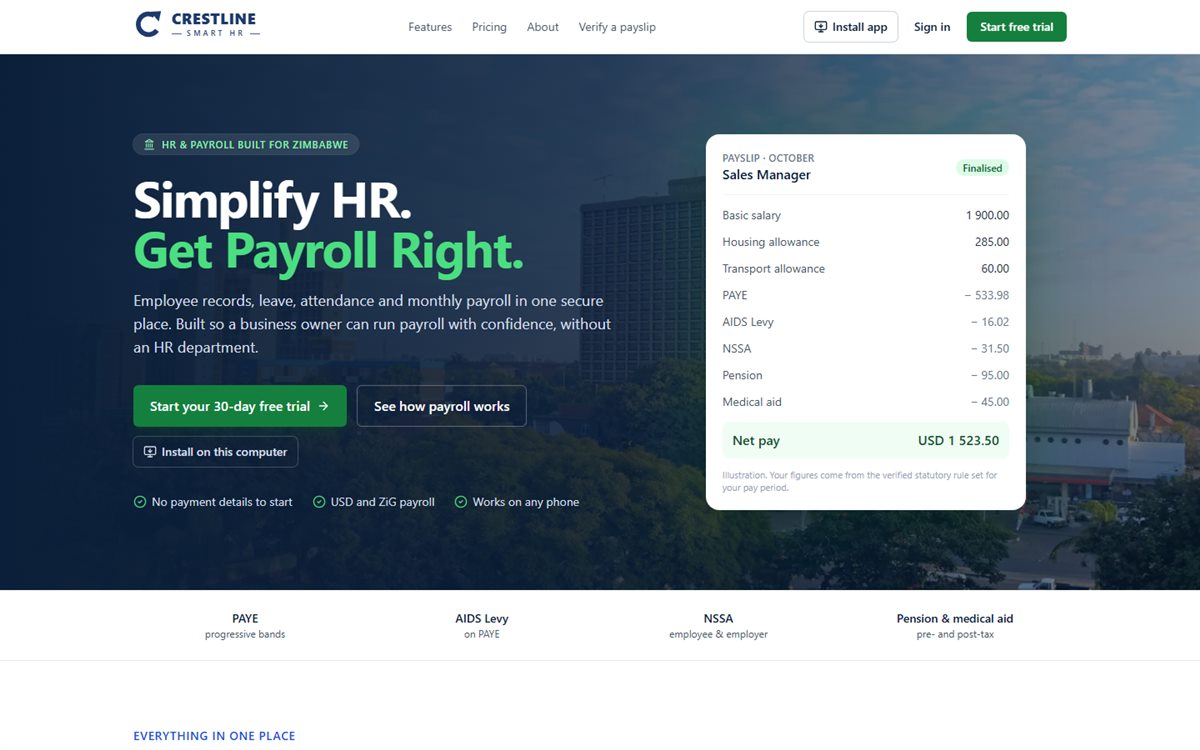Click the Simplify HR. headline

click(x=272, y=200)
